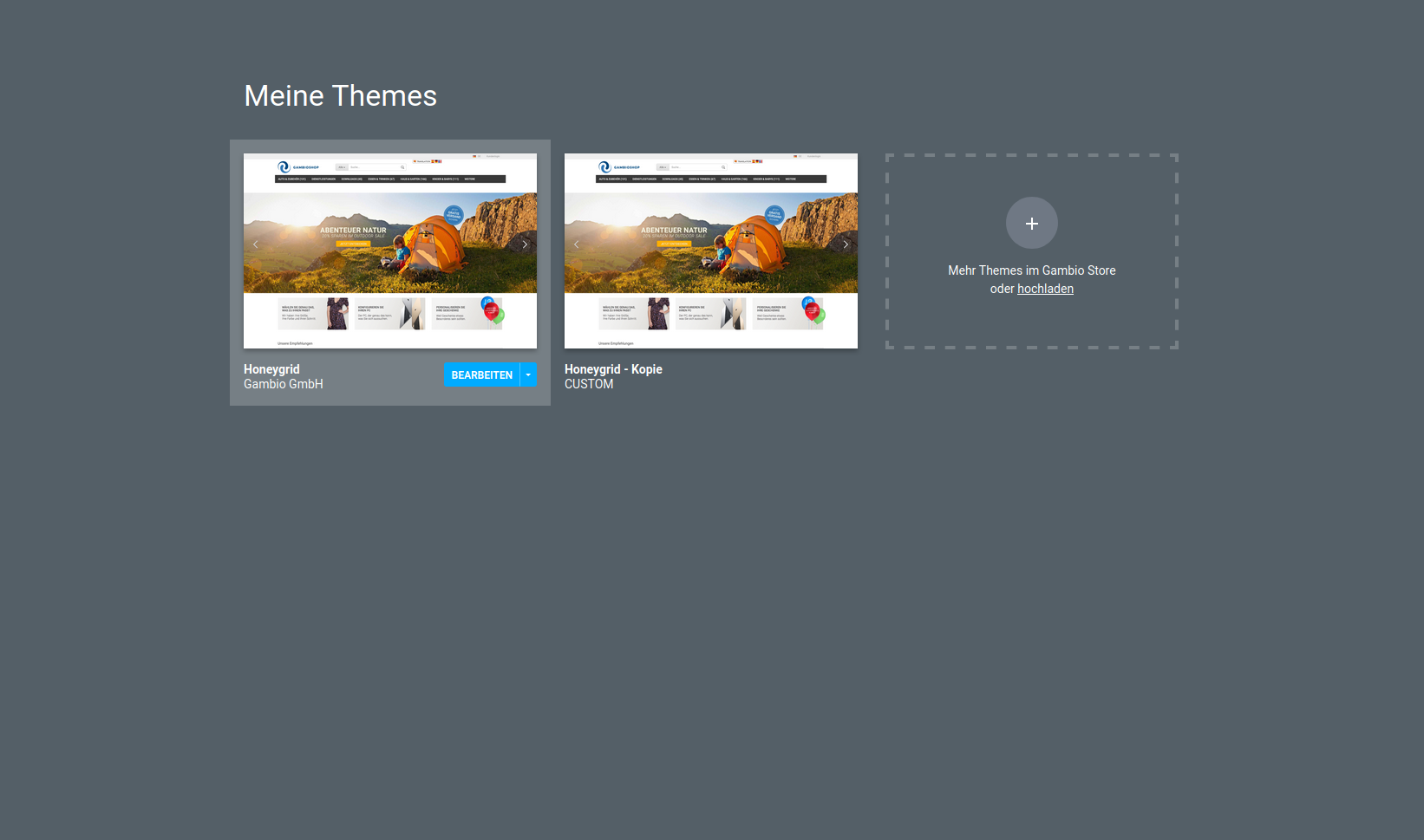Click the Gambio GmbH author label

(283, 384)
